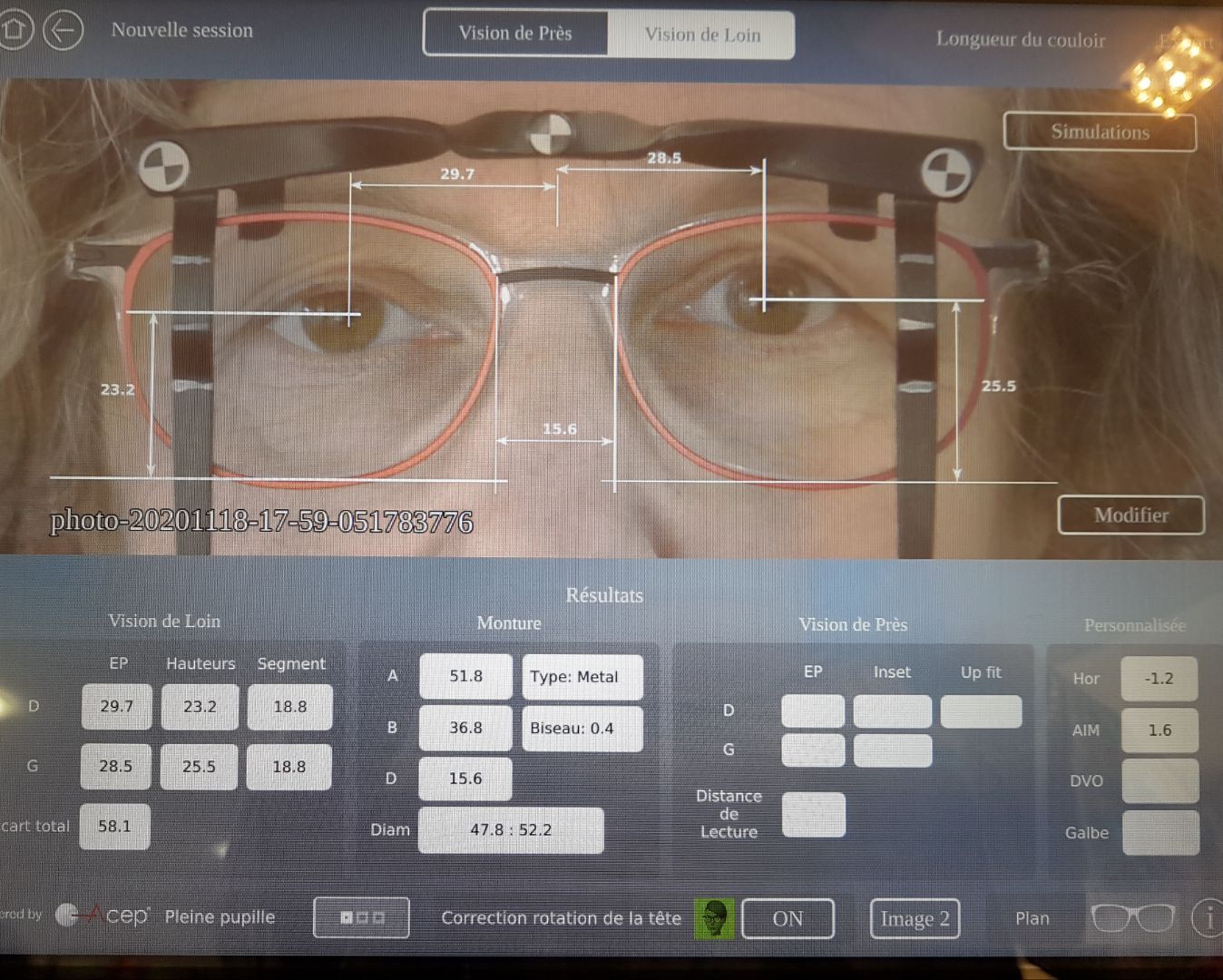Select the frame Type: Metal field
Screen dimensions: 1223x980
tap(582, 677)
